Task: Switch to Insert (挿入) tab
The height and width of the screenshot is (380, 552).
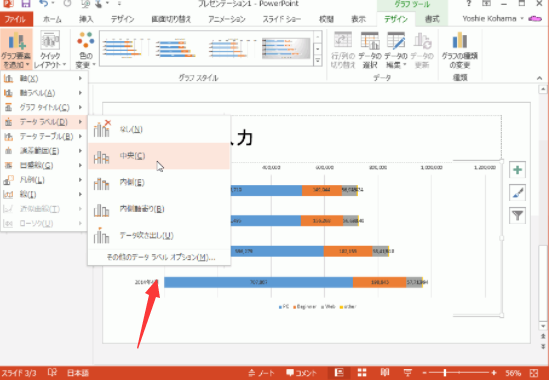Action: pyautogui.click(x=86, y=19)
